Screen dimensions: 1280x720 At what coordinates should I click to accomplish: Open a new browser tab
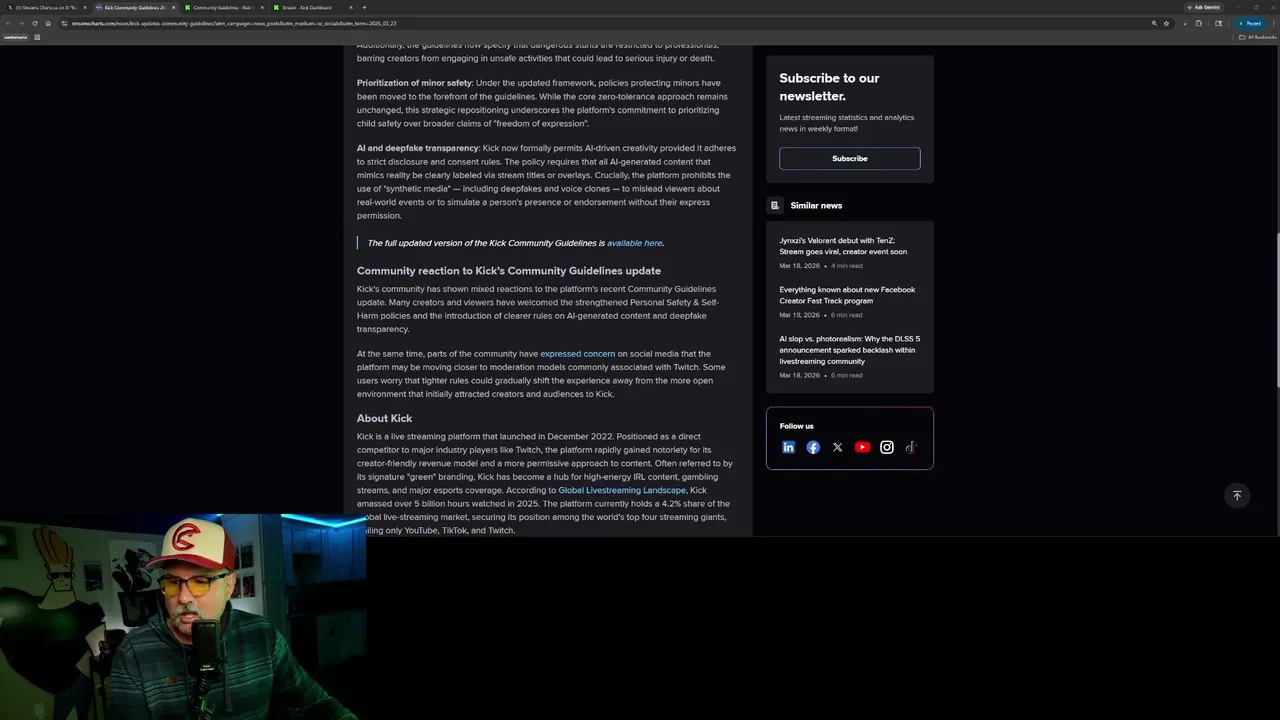364,7
